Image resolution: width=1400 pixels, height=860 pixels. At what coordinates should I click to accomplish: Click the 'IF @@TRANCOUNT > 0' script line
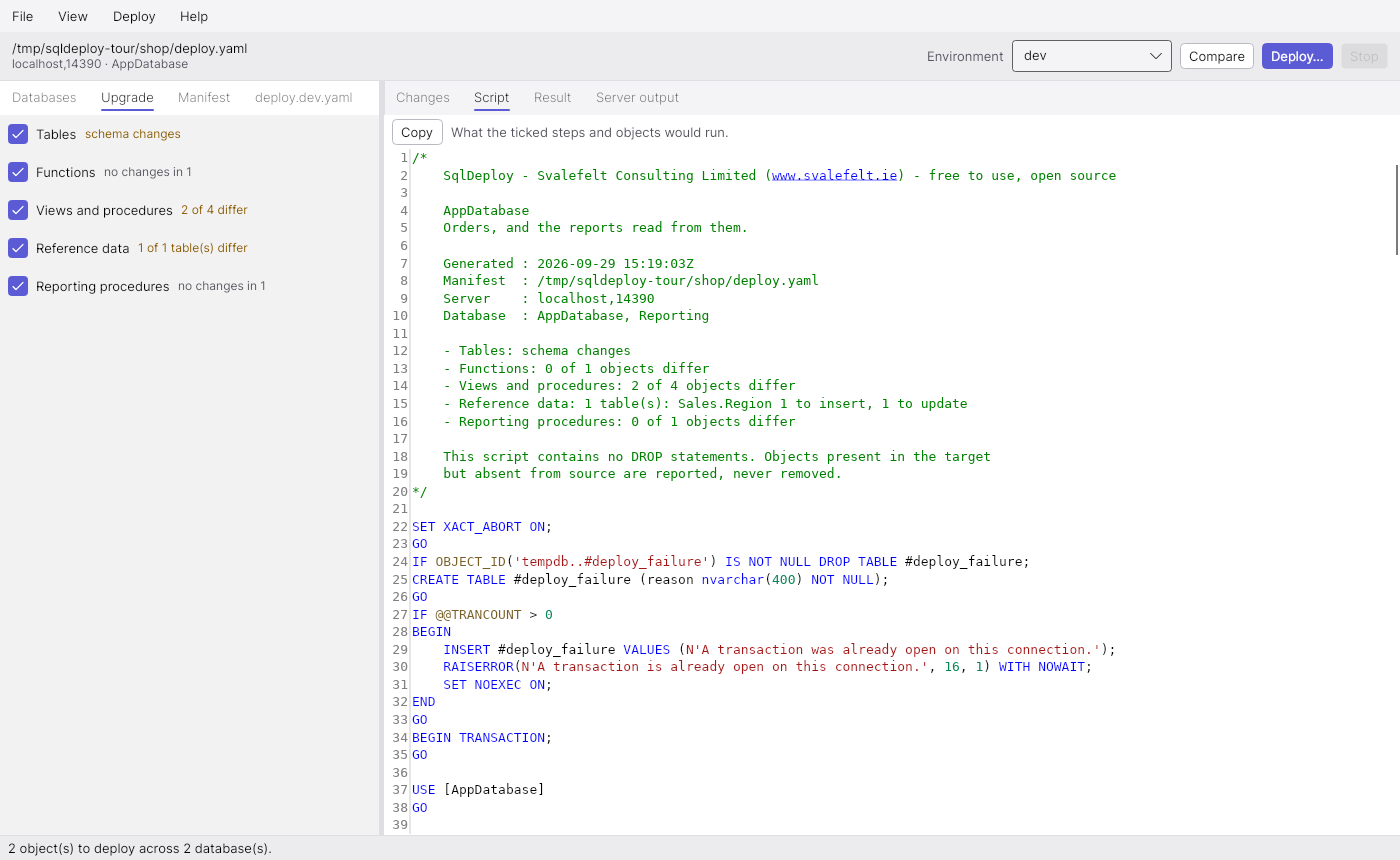pos(482,614)
